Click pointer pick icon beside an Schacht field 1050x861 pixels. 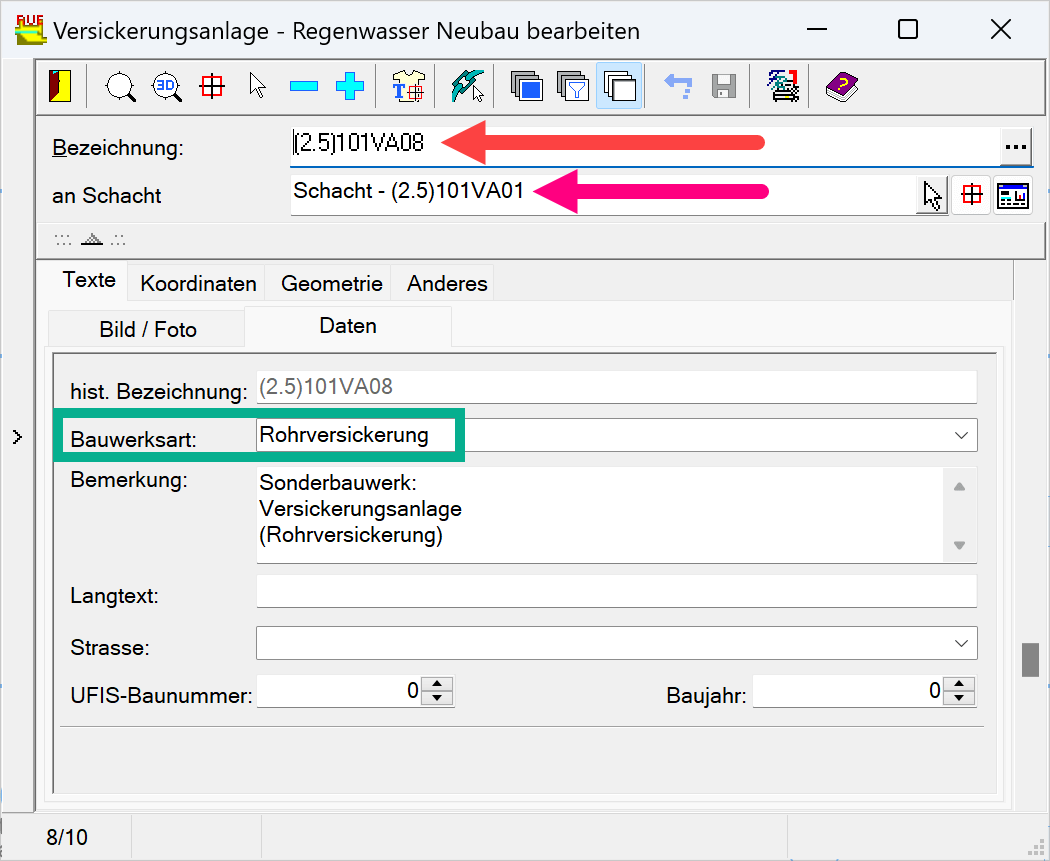pyautogui.click(x=932, y=196)
